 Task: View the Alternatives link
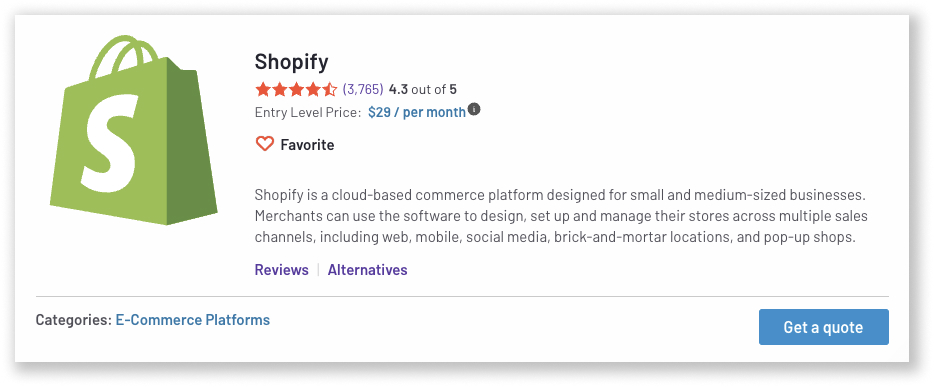click(x=368, y=270)
